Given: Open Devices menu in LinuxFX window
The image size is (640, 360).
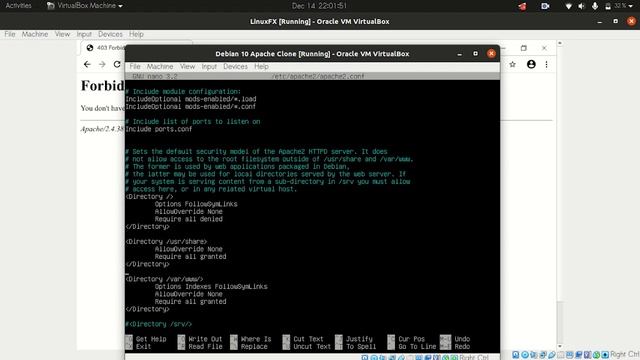Looking at the screenshot, I should tap(110, 34).
